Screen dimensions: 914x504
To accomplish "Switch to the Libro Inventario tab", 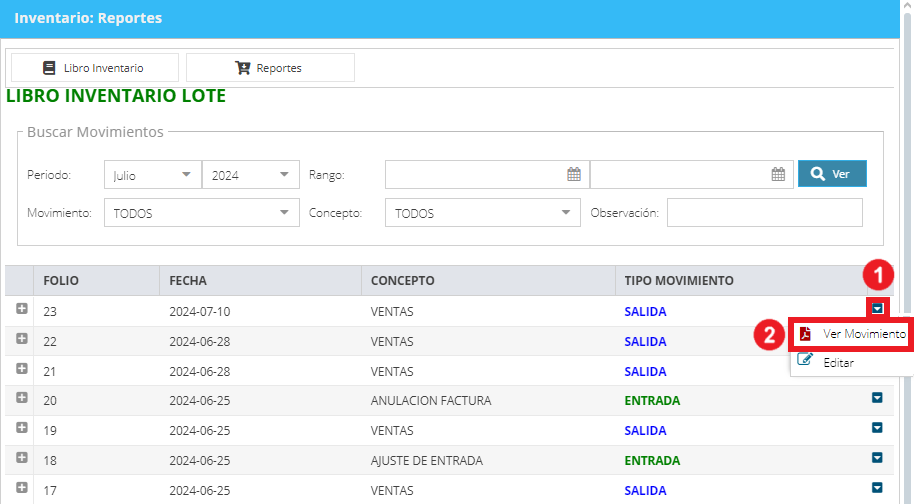I will 94,68.
